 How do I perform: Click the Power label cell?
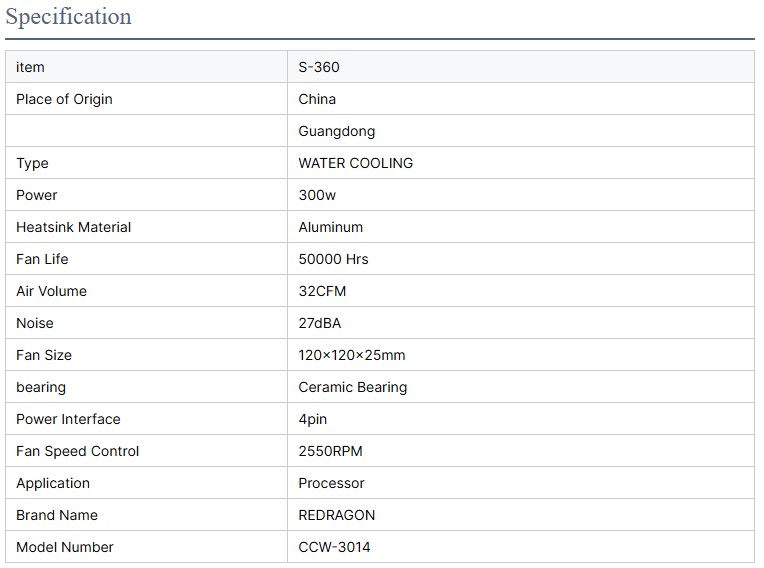(37, 195)
